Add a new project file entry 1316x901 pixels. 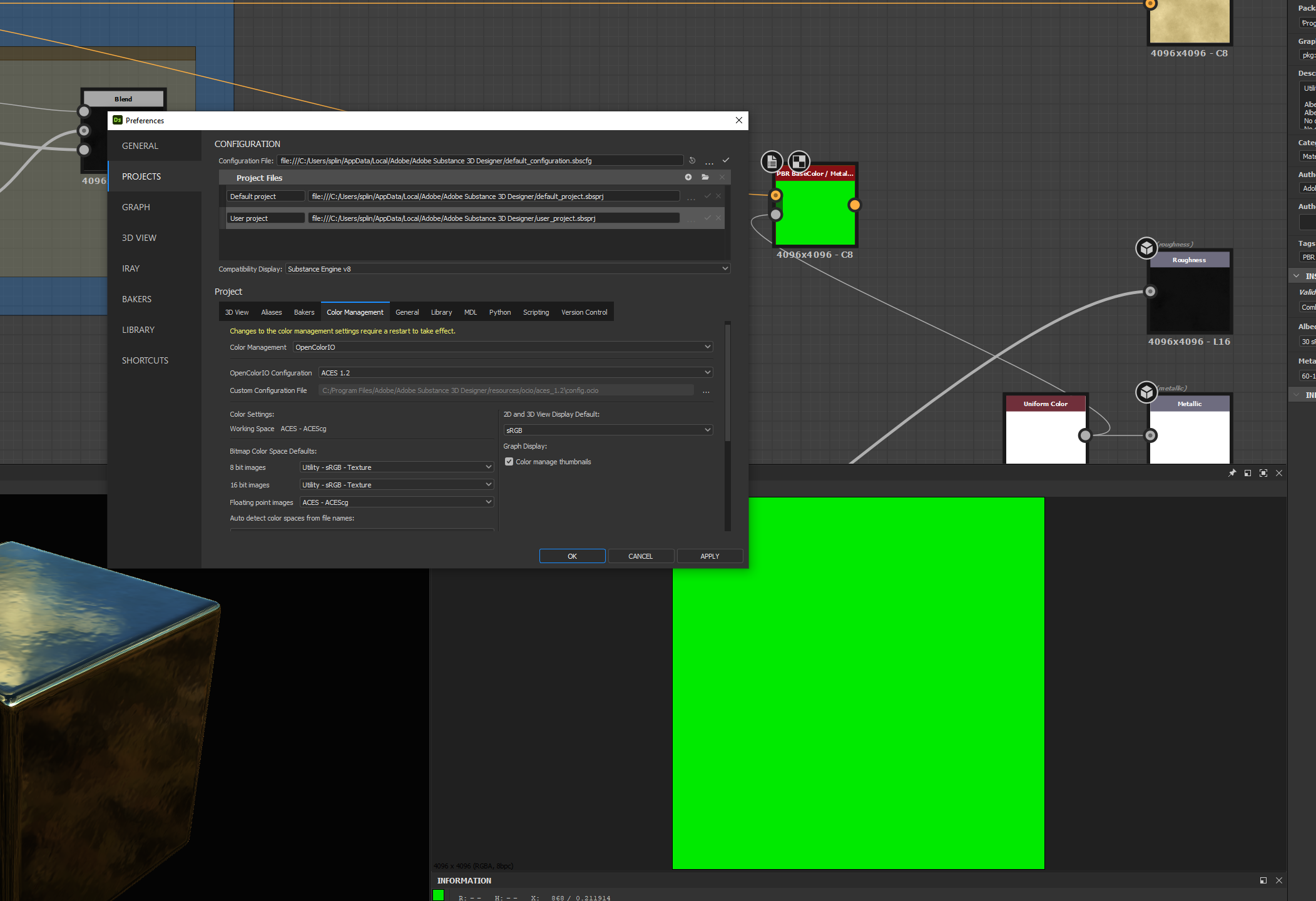click(688, 177)
